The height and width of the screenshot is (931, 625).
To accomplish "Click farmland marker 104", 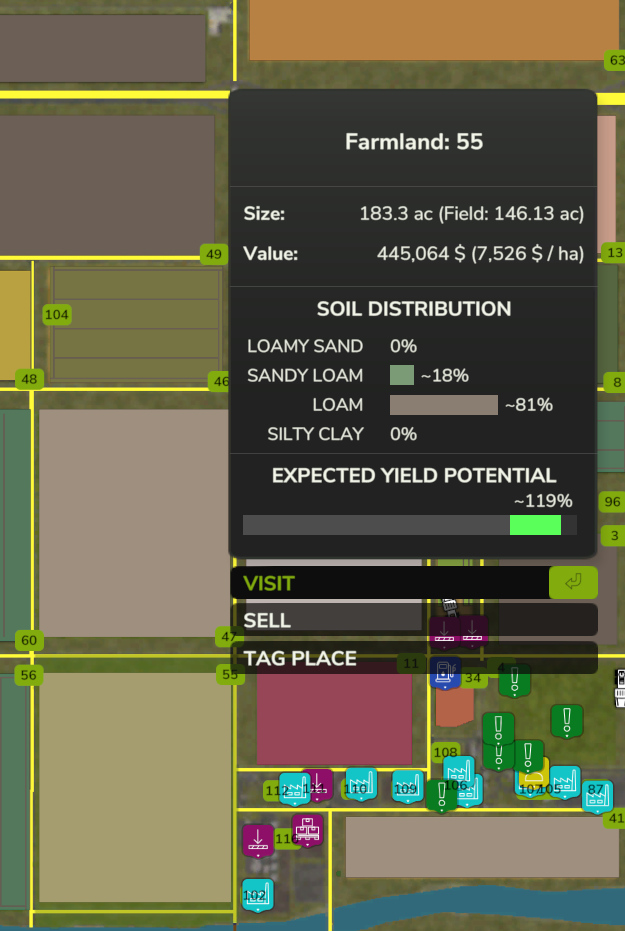I will tap(57, 315).
